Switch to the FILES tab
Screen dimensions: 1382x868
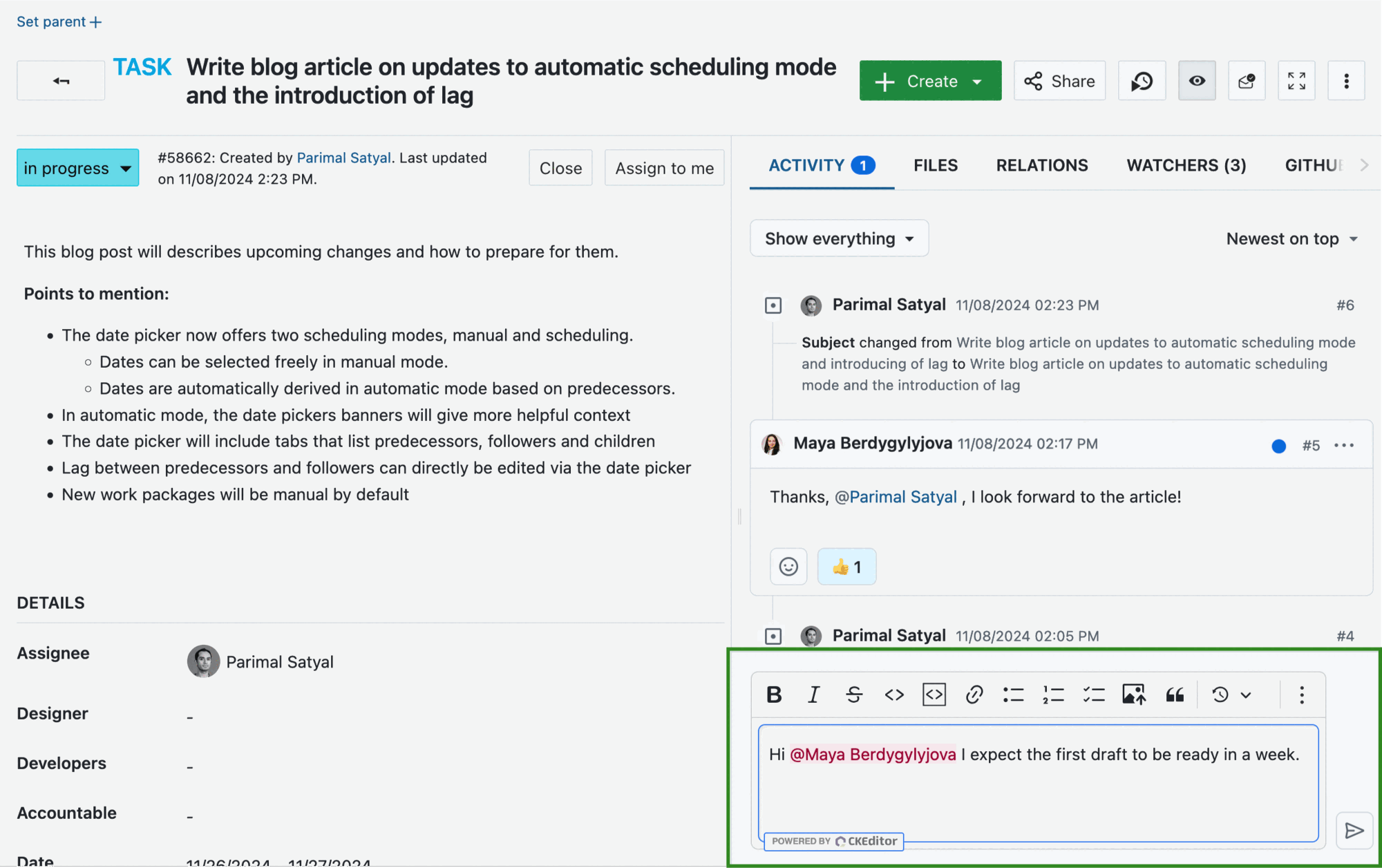point(936,165)
